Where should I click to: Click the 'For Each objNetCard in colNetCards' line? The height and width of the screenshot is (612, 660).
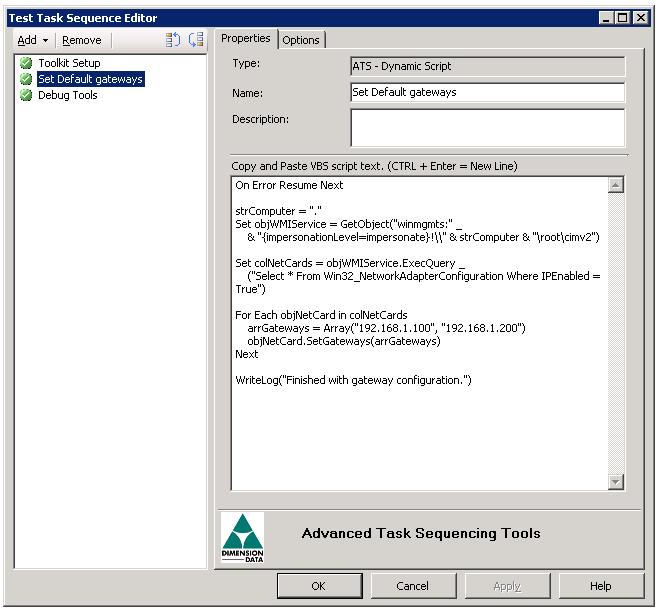coord(321,315)
